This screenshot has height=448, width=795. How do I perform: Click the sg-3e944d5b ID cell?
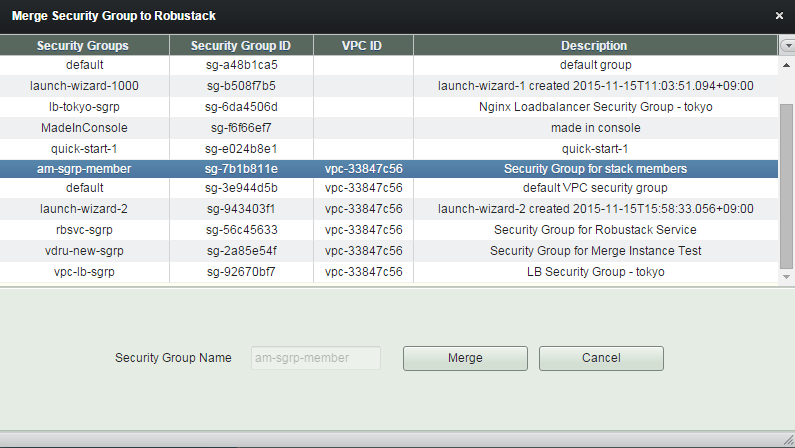(241, 188)
